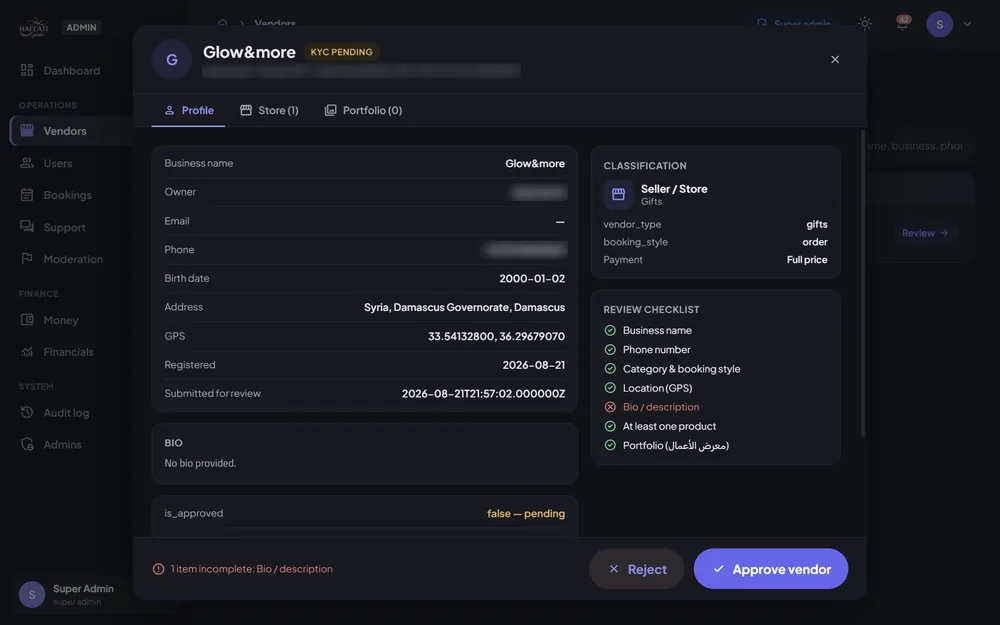Switch to the Store (1) tab

click(269, 110)
